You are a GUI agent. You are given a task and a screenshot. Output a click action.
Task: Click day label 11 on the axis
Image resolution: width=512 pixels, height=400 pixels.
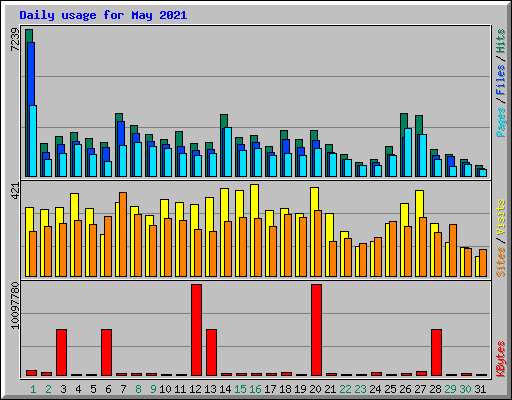coord(180,389)
